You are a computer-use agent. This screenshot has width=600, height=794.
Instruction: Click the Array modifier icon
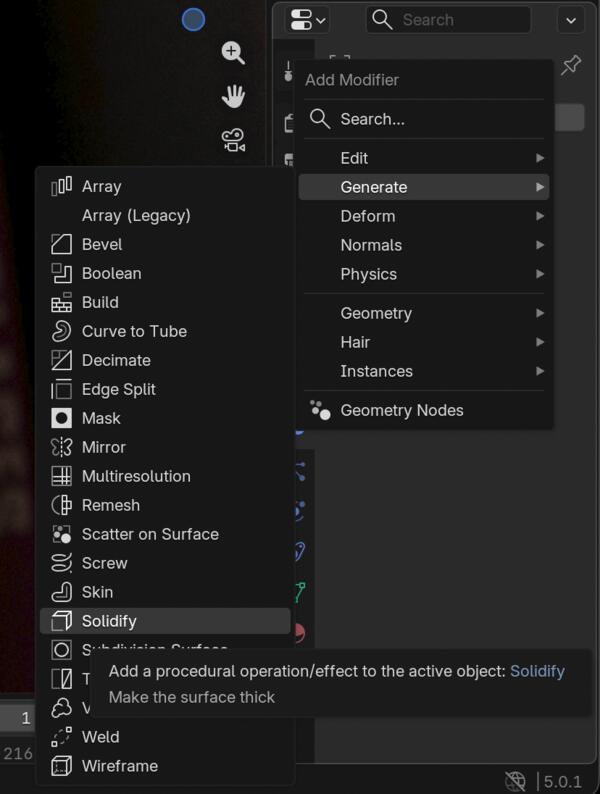click(x=62, y=186)
